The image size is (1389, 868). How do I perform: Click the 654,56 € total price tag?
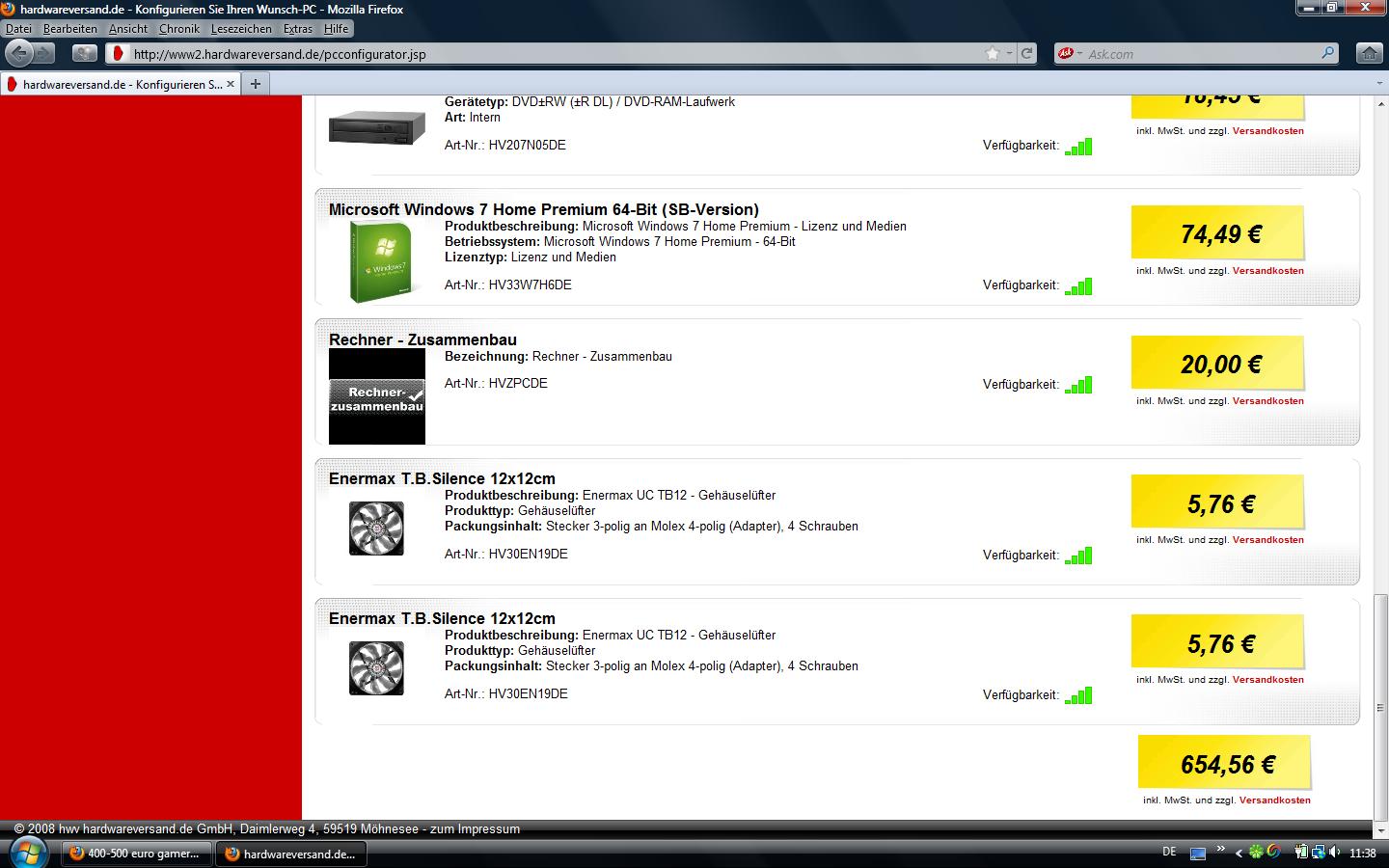tap(1224, 763)
